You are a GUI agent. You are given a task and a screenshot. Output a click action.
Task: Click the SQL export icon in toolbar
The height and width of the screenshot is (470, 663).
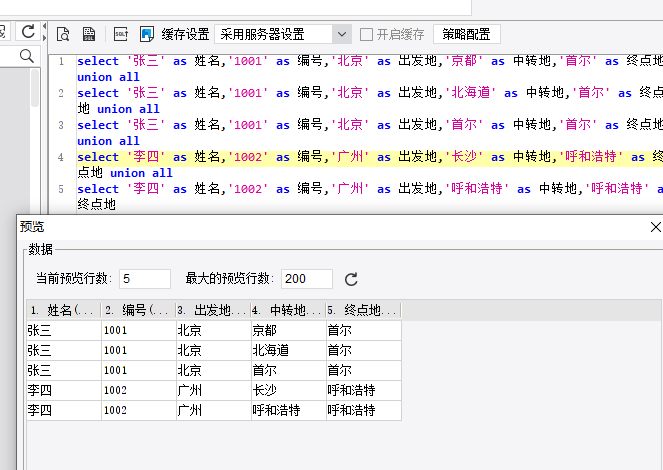tap(121, 34)
